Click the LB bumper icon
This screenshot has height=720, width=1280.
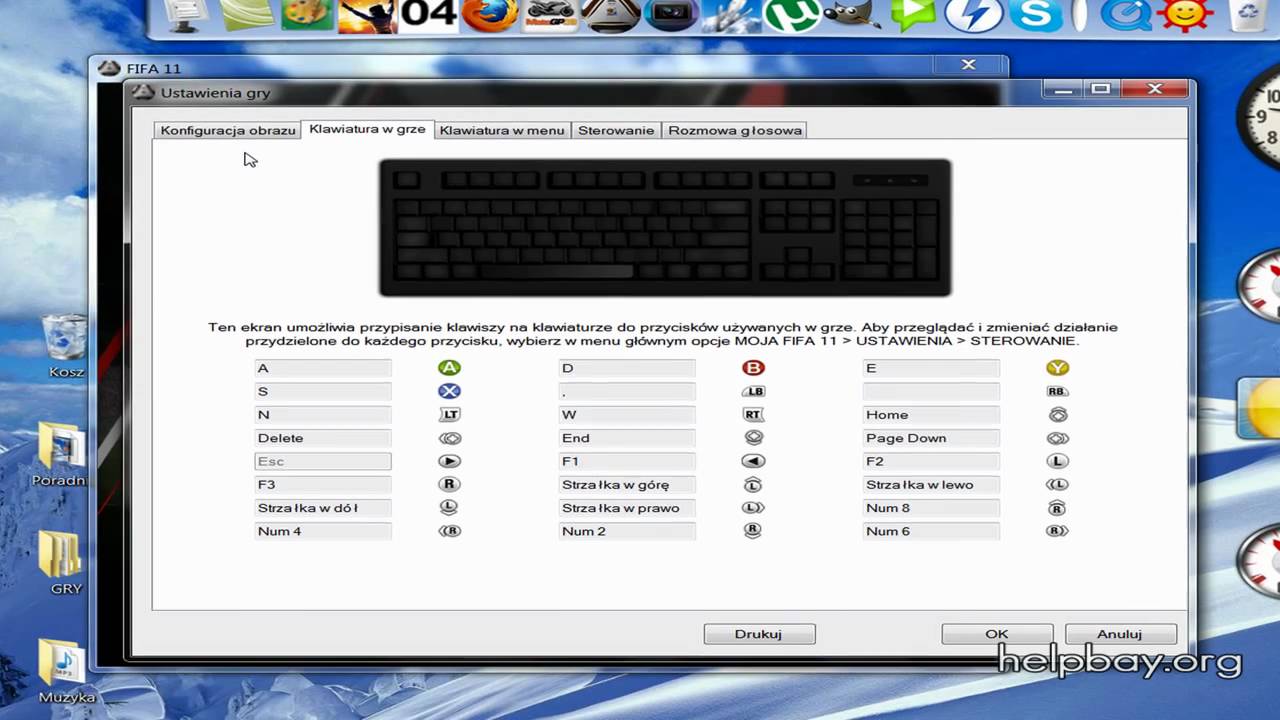[x=753, y=391]
